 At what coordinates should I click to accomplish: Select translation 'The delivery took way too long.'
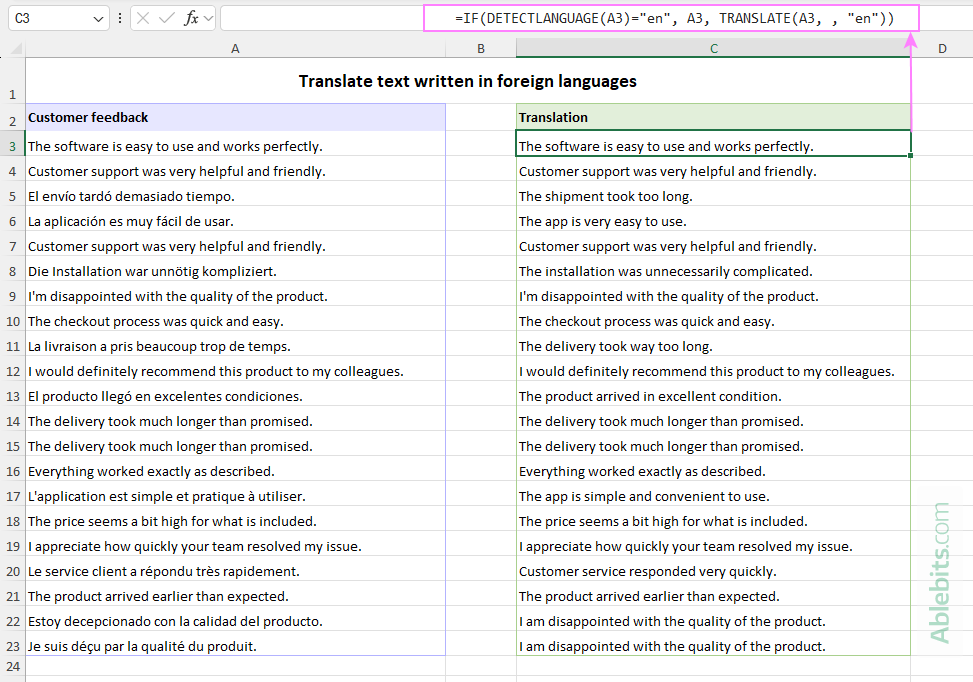click(x=714, y=346)
